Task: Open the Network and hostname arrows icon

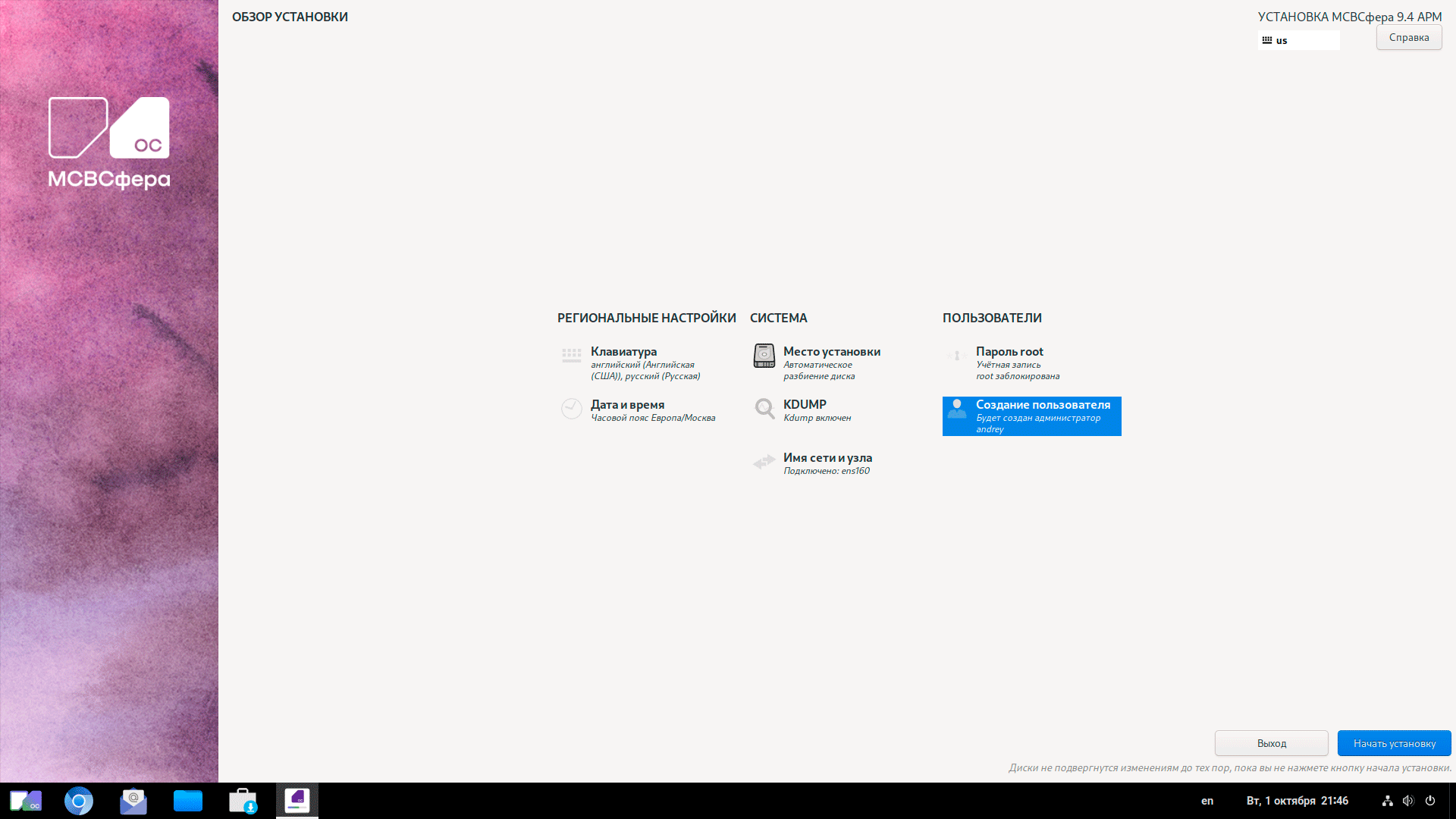Action: point(764,462)
